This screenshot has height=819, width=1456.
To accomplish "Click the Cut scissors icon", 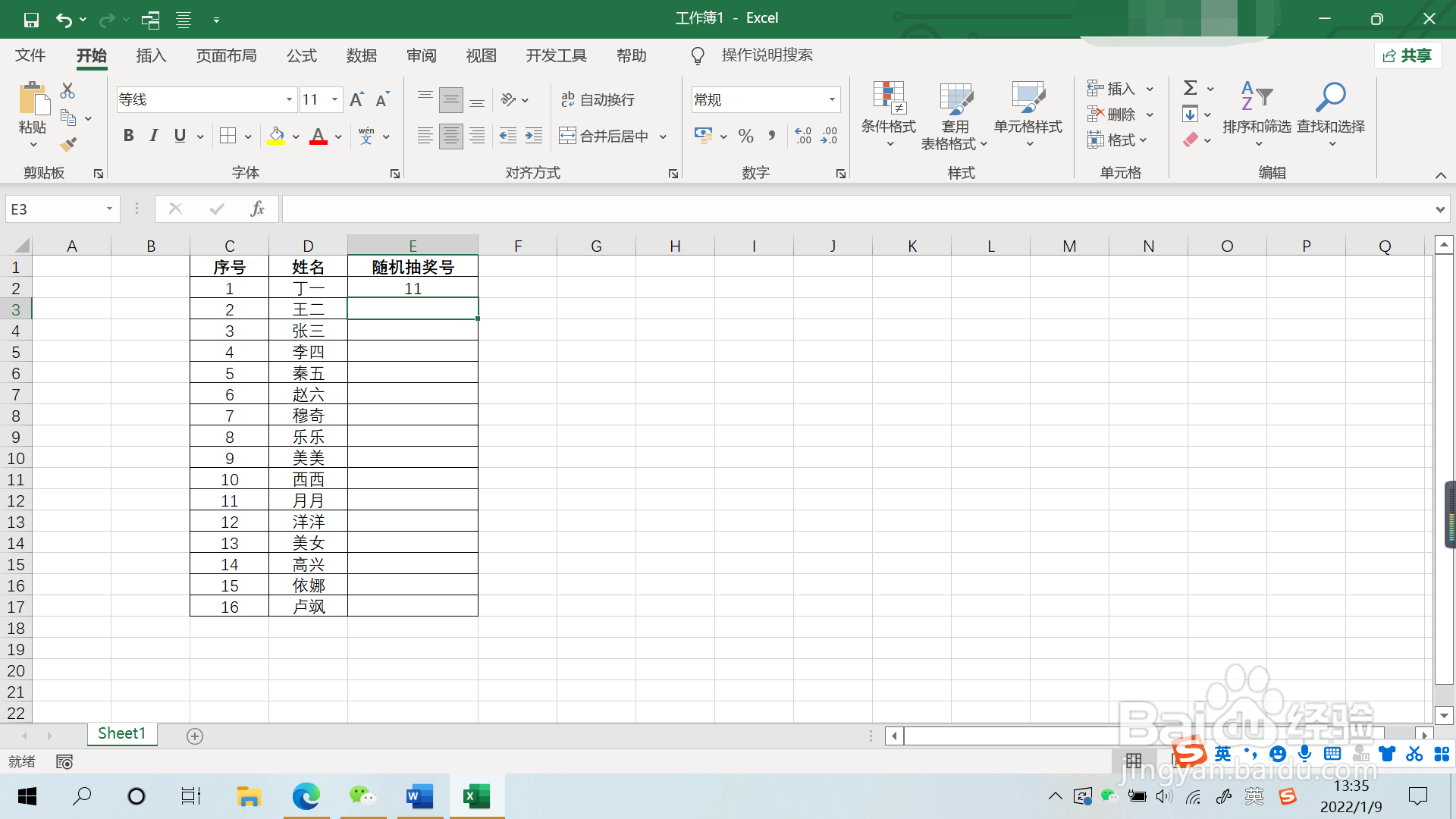I will point(67,91).
